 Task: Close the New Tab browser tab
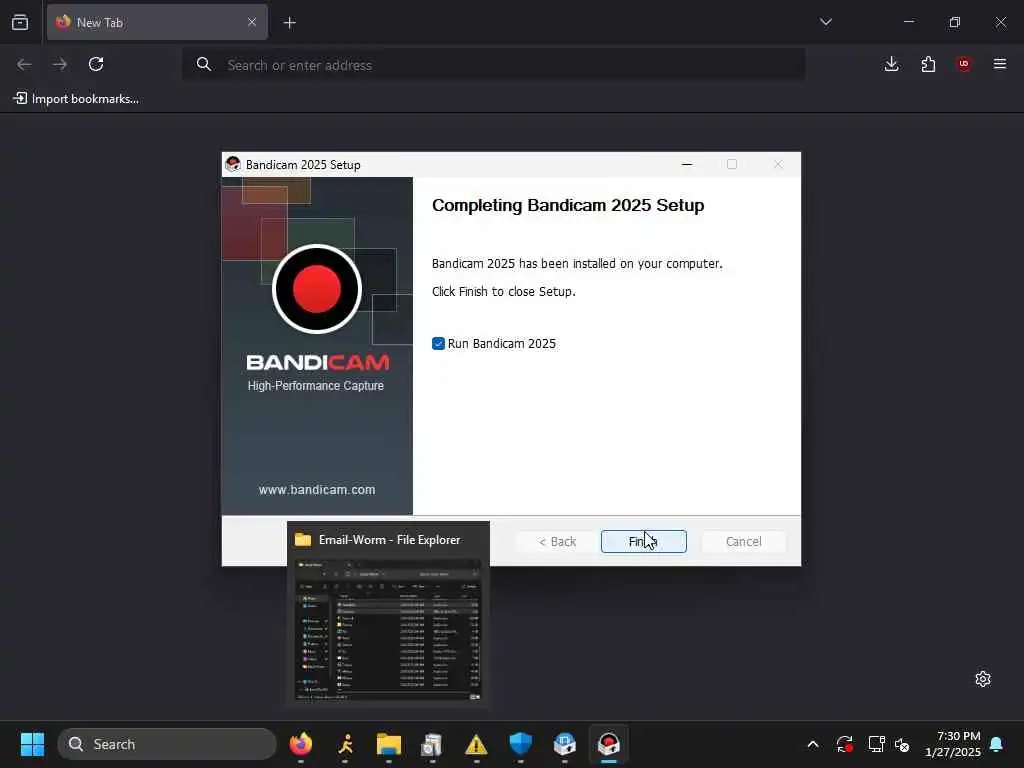252,22
